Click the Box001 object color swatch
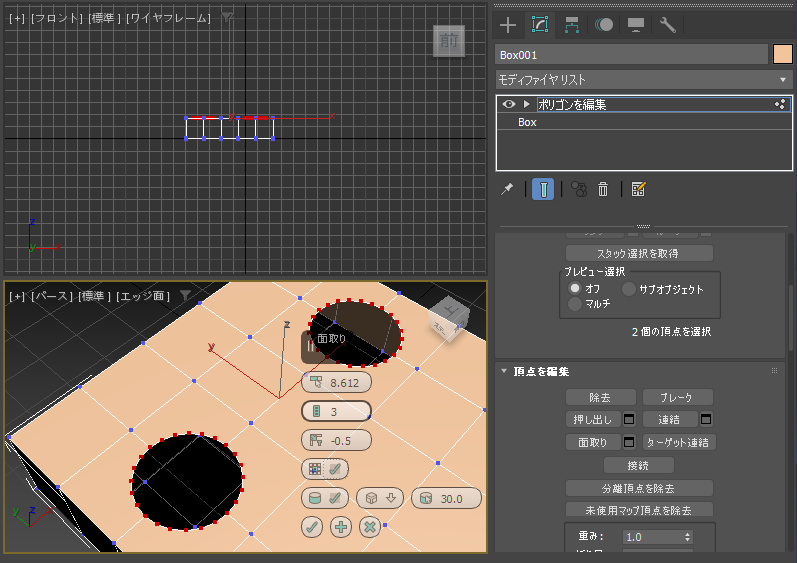 tap(782, 54)
